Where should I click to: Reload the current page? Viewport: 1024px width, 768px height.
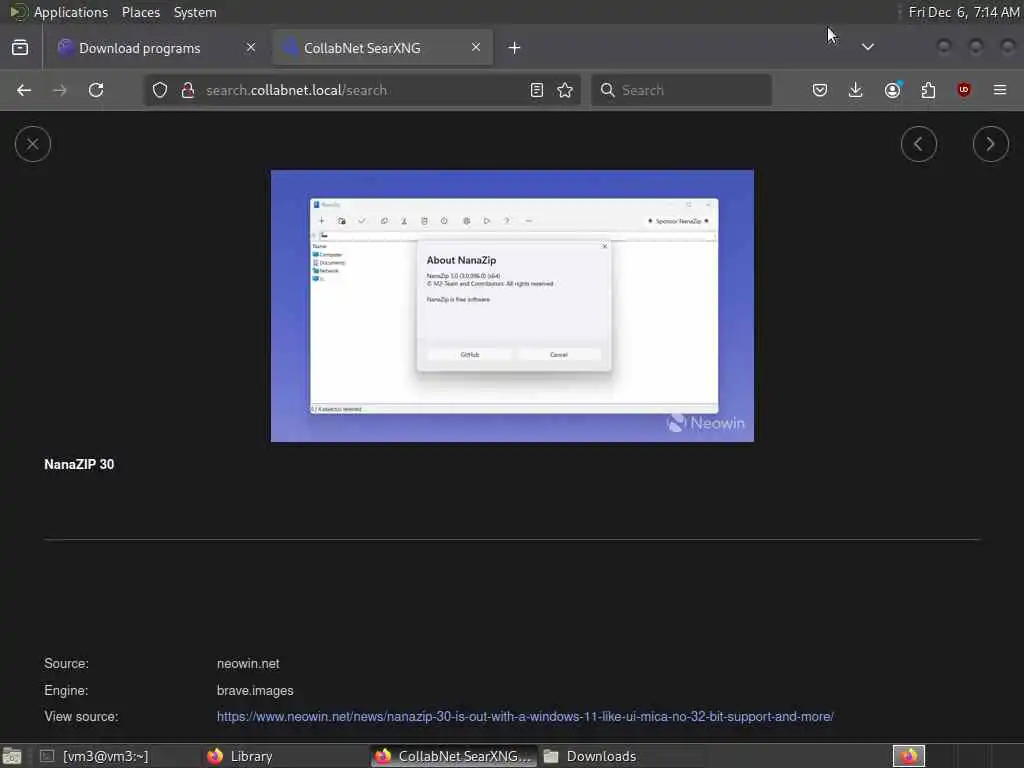[96, 90]
